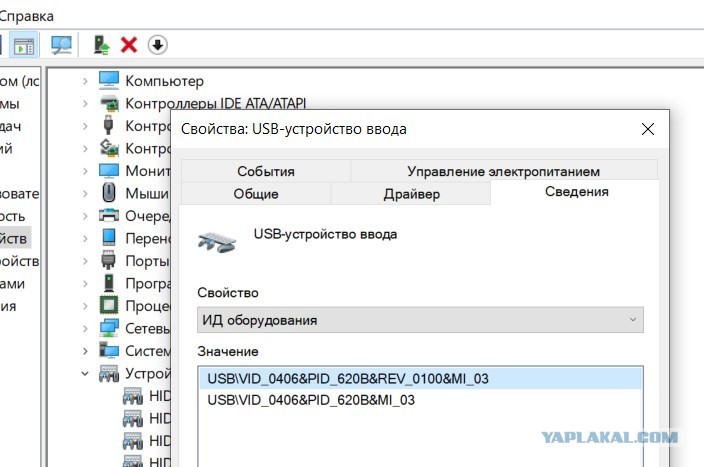This screenshot has width=704, height=467.
Task: Click the Программные устройства tower icon
Action: pos(109,283)
